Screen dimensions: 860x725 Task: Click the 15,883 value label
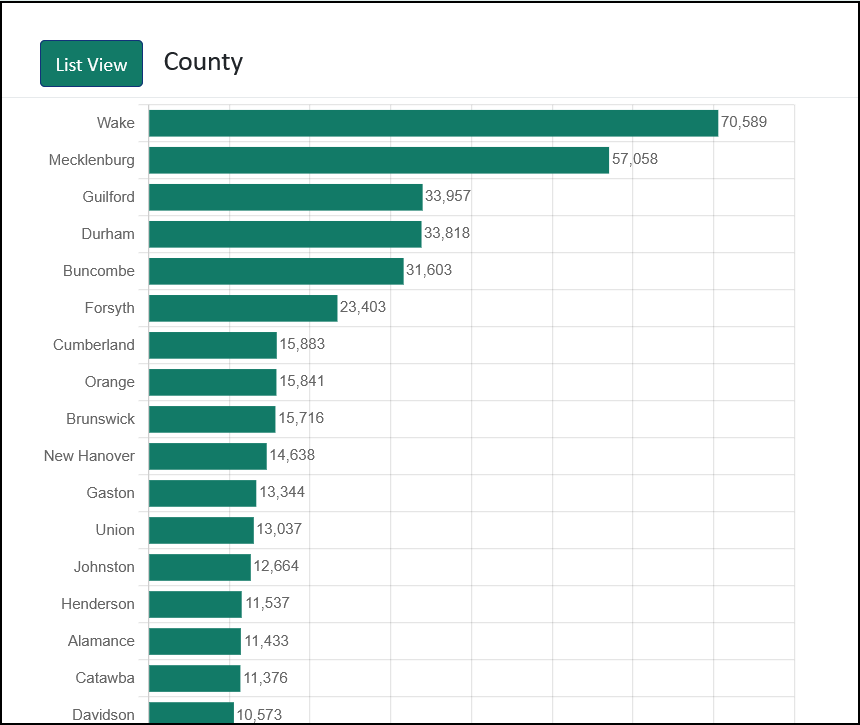pos(302,344)
